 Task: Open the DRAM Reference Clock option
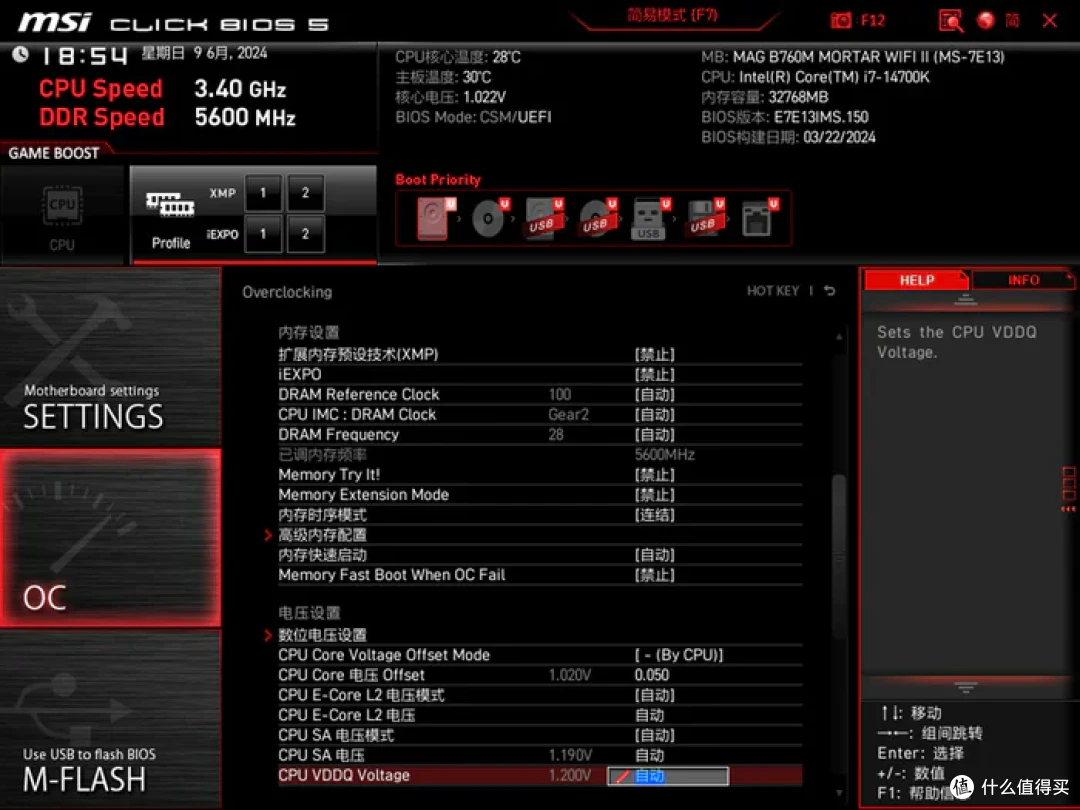540,394
